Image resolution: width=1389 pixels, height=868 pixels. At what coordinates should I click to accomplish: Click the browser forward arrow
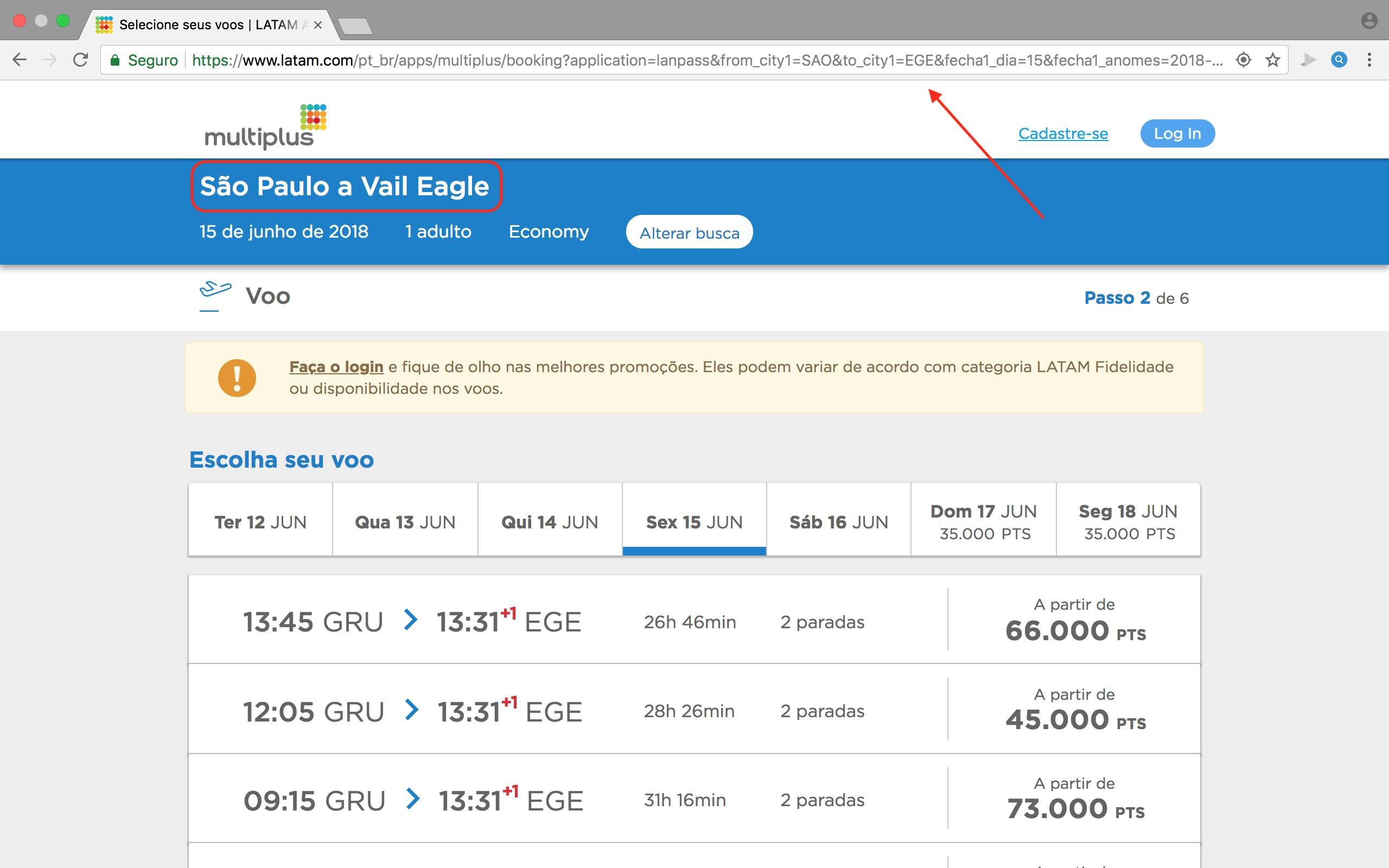coord(50,60)
